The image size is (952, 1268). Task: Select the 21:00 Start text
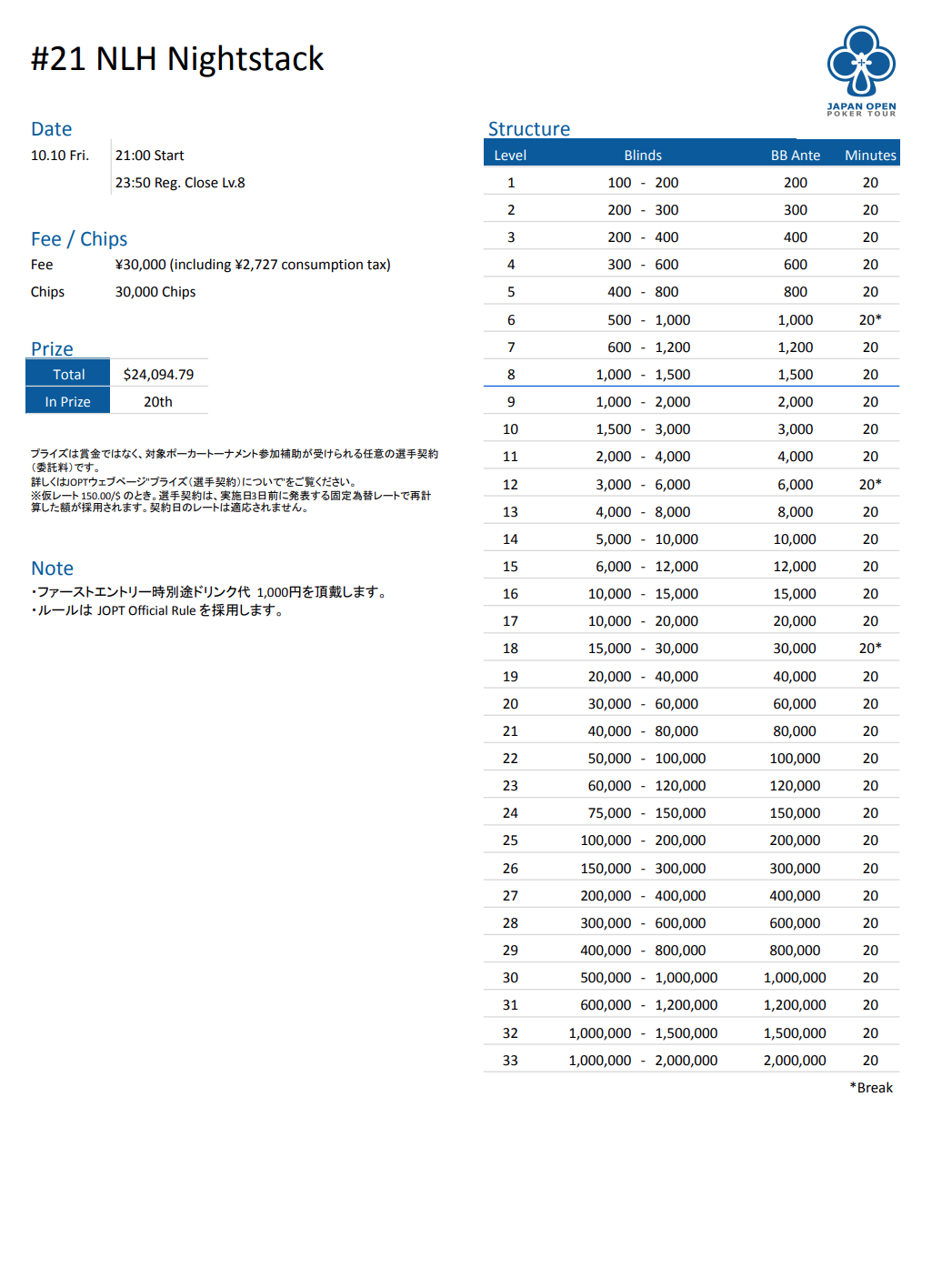click(x=149, y=156)
